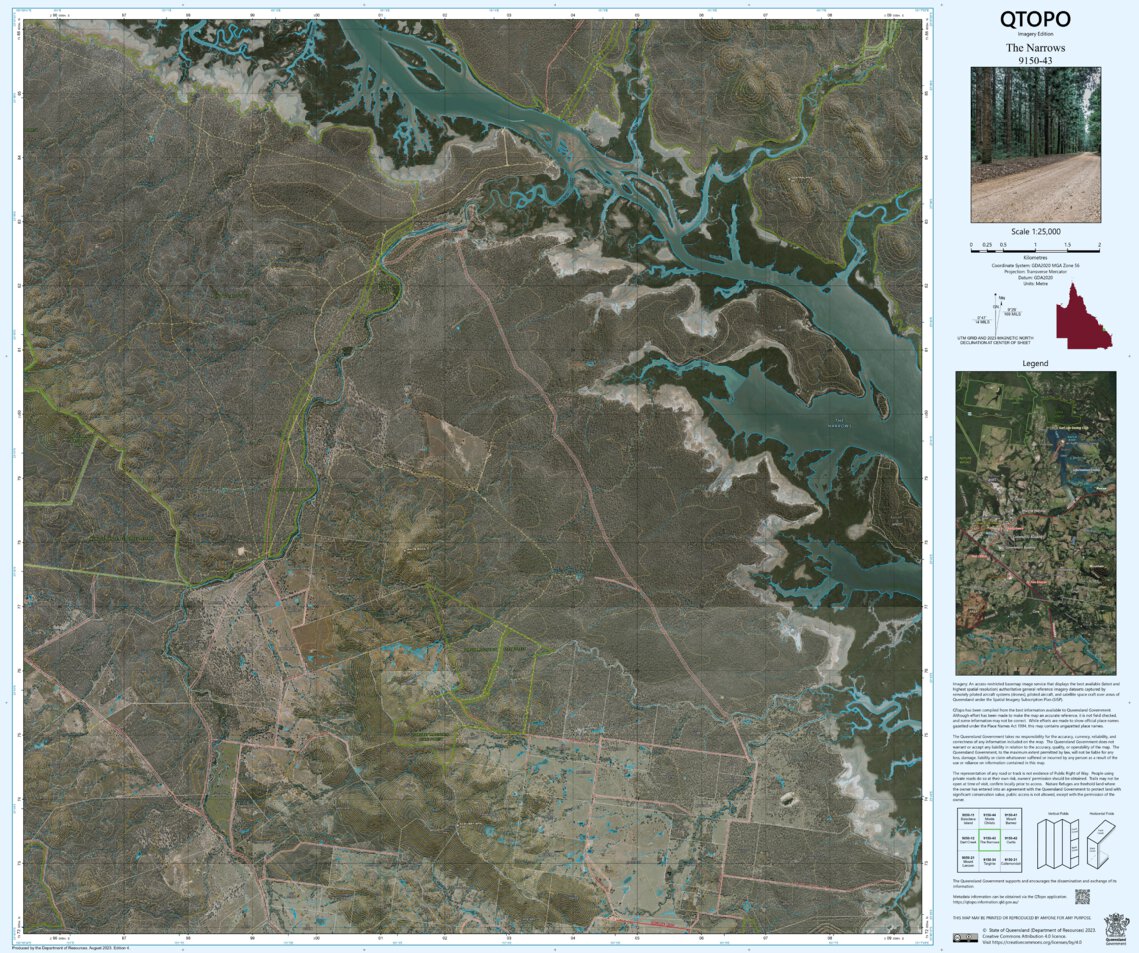Viewport: 1139px width, 953px height.
Task: Select the Creative Commons licence icon
Action: pyautogui.click(x=966, y=937)
